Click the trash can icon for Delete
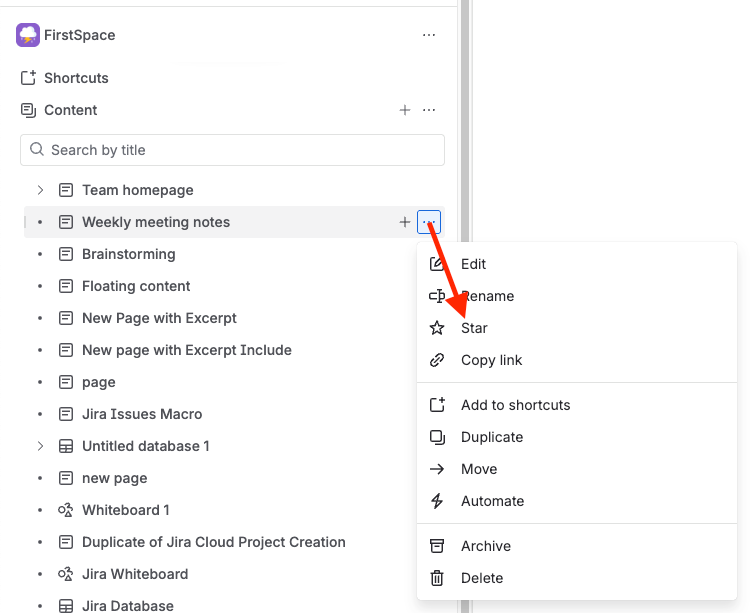The image size is (756, 613). click(437, 578)
